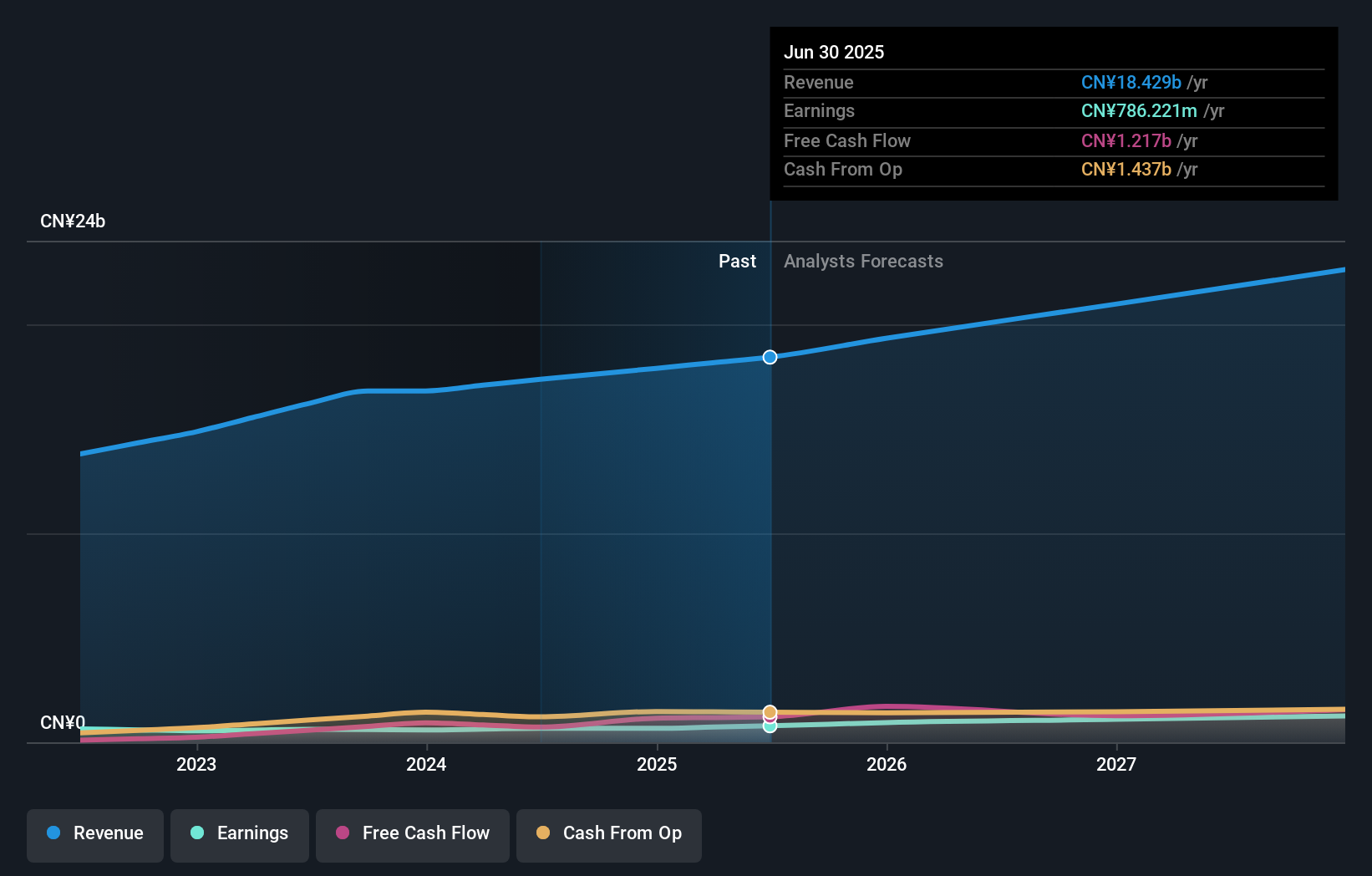Select the Analysts Forecasts section label
This screenshot has width=1372, height=876.
[x=863, y=261]
